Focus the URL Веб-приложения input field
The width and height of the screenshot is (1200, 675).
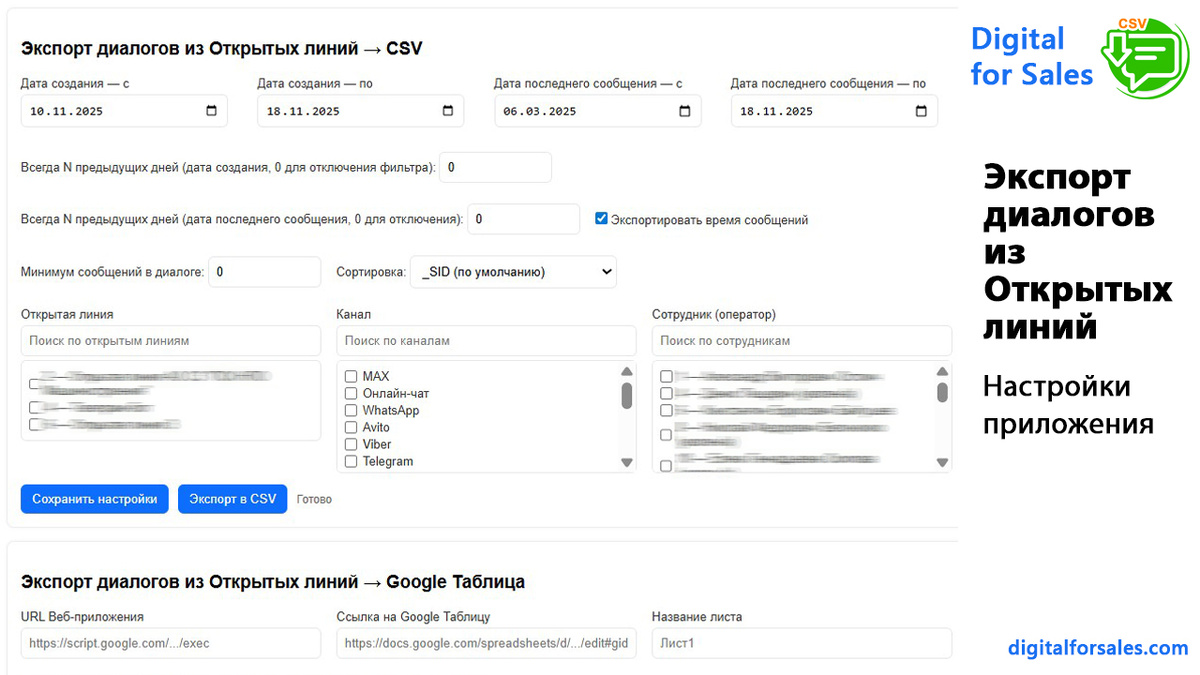pos(171,643)
